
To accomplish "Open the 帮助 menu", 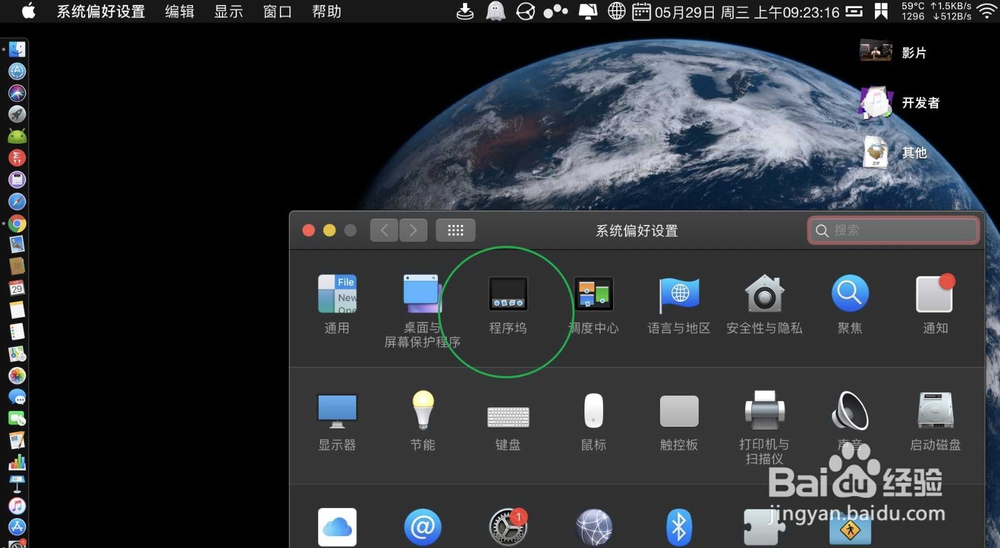I will [x=327, y=11].
